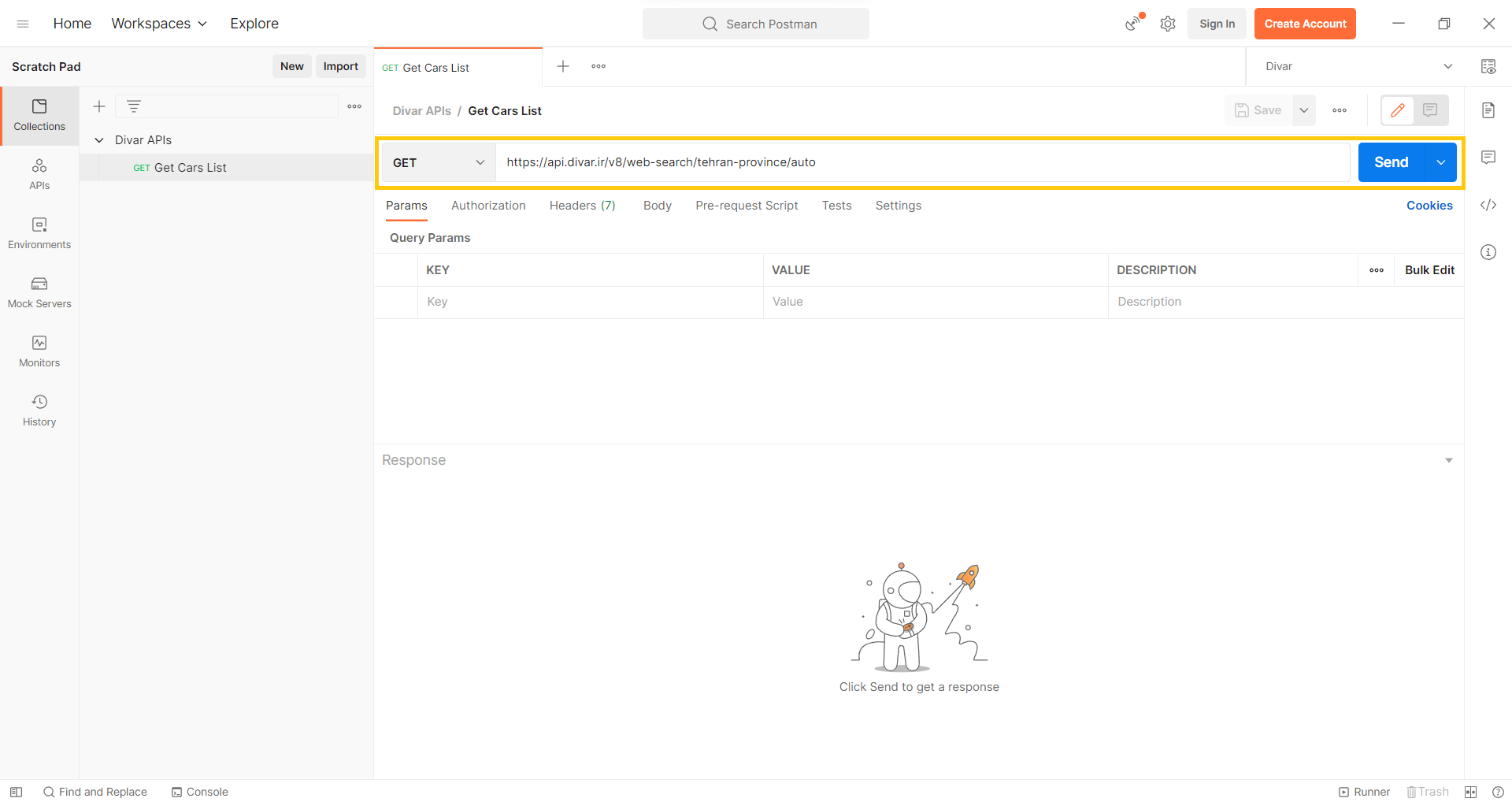
Task: Switch to build mode pencil icon
Action: [x=1398, y=110]
